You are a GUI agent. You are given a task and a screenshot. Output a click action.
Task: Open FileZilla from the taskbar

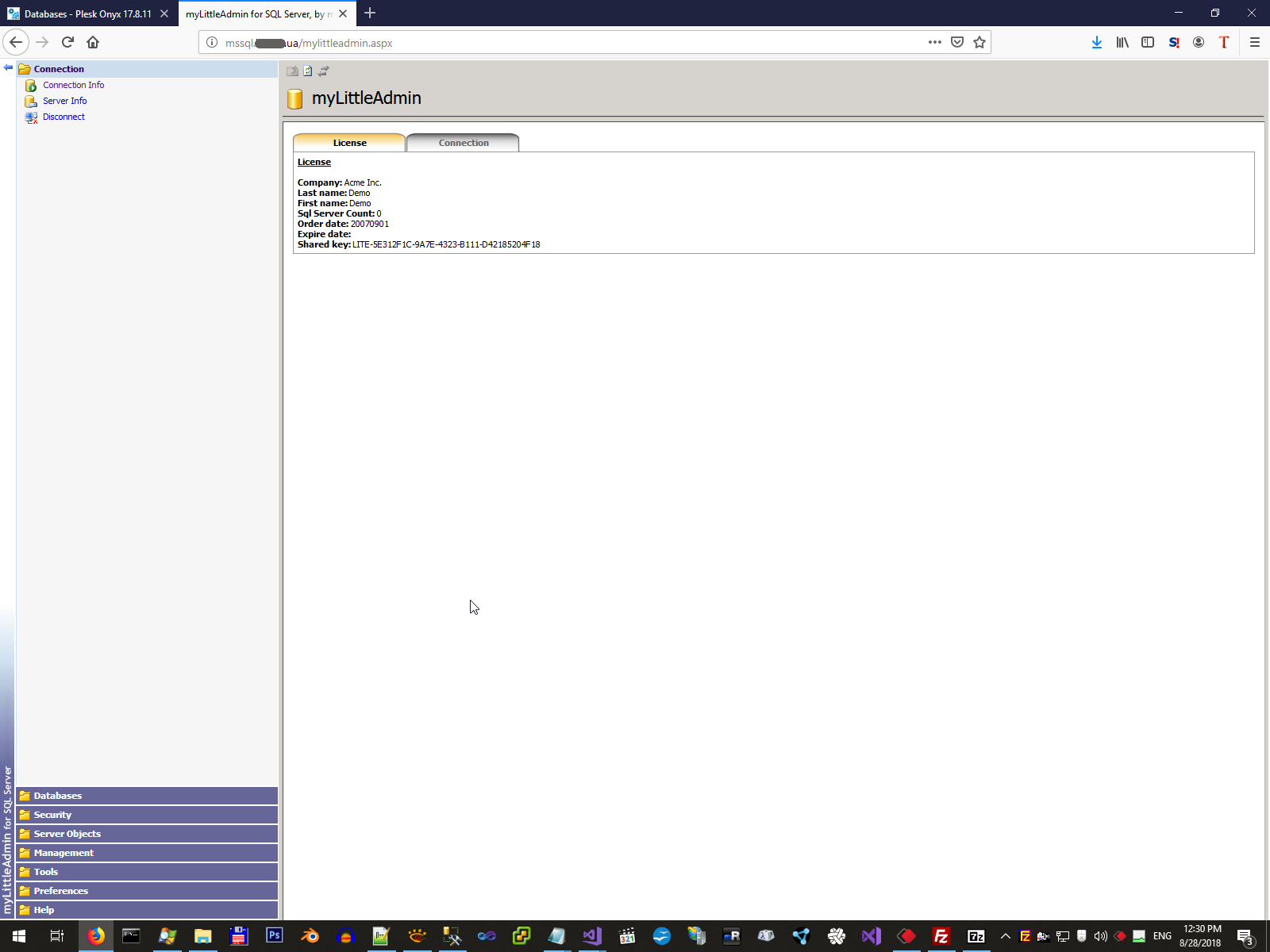pyautogui.click(x=941, y=936)
